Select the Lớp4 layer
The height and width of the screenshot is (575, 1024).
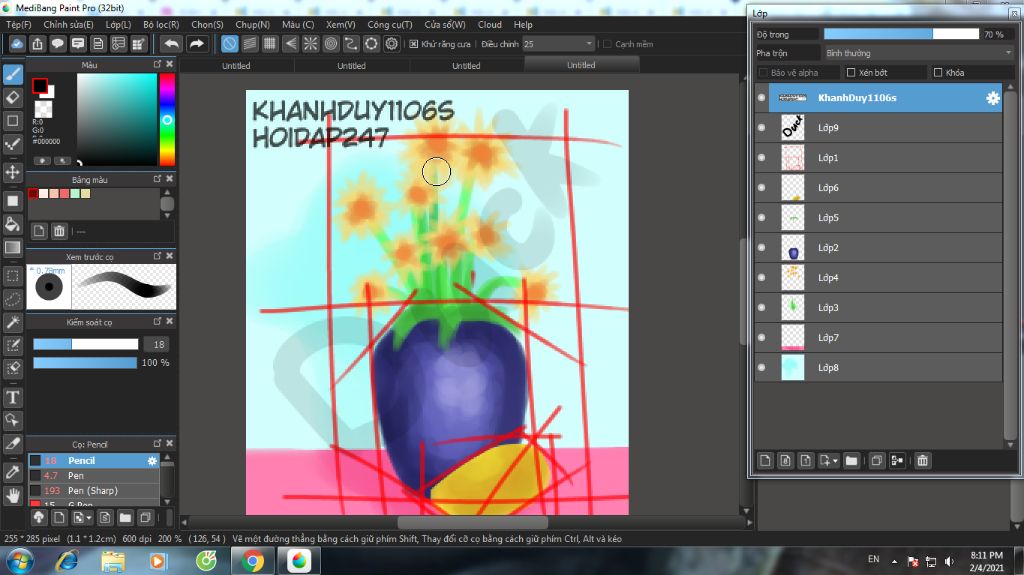pyautogui.click(x=878, y=278)
